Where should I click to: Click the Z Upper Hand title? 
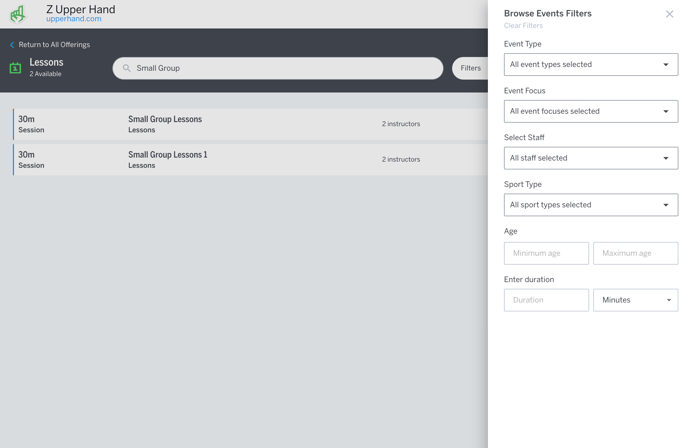coord(81,9)
